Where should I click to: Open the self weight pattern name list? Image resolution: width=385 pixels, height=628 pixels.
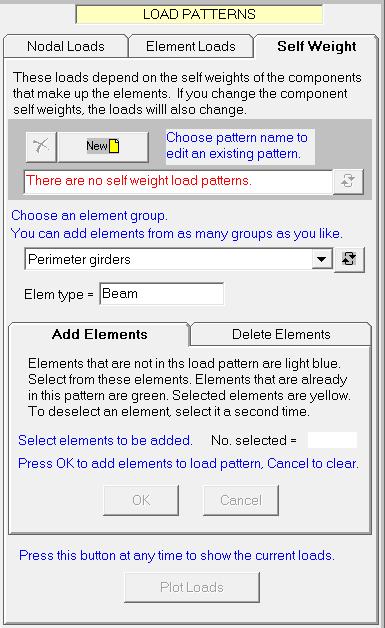tap(178, 181)
